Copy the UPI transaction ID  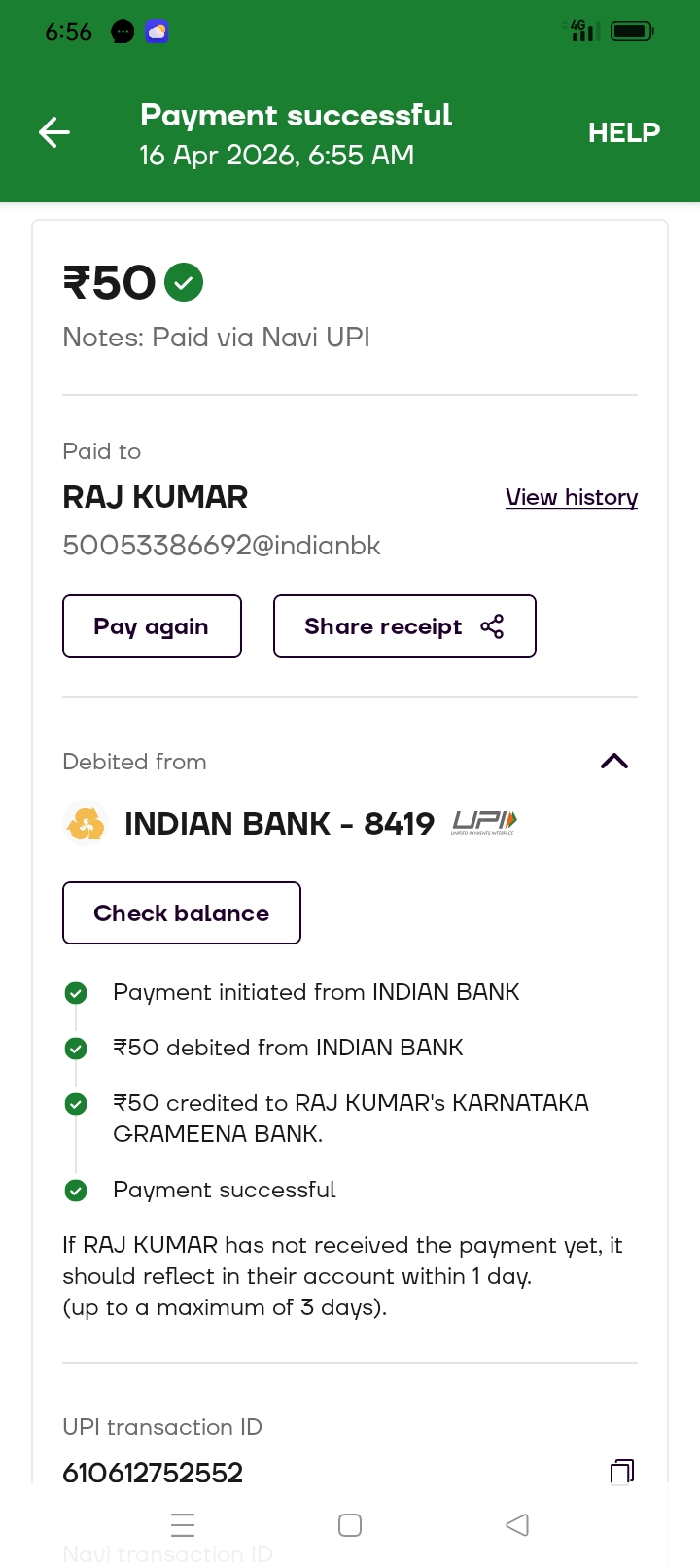[621, 1471]
